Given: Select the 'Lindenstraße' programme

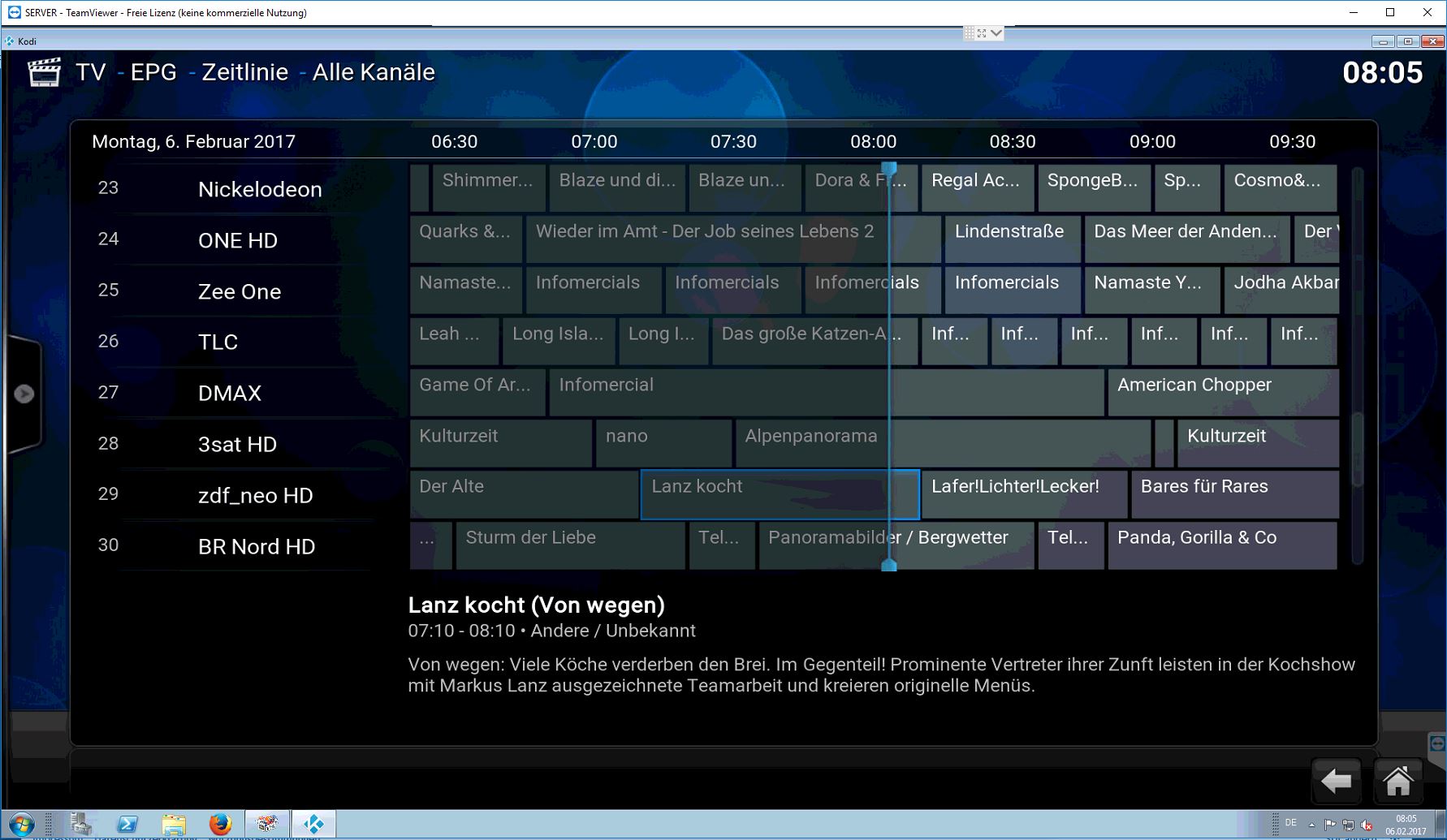Looking at the screenshot, I should [1013, 239].
